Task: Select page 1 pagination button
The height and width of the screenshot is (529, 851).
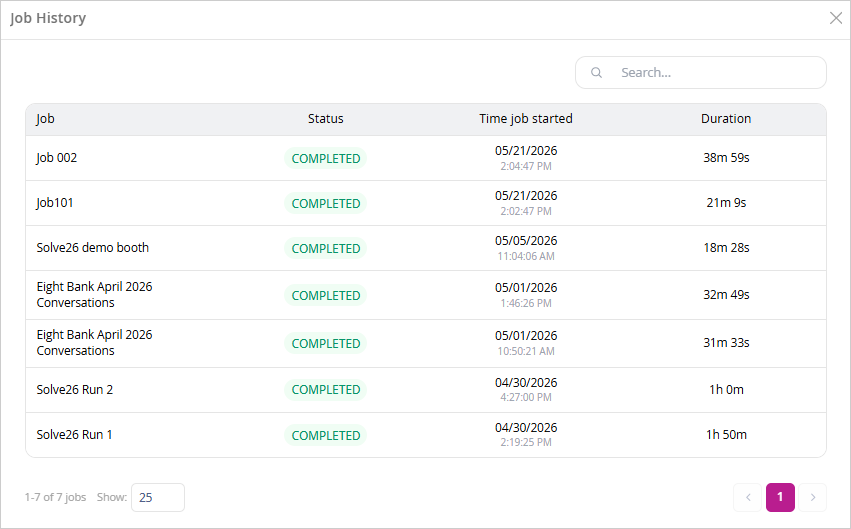Action: point(780,498)
